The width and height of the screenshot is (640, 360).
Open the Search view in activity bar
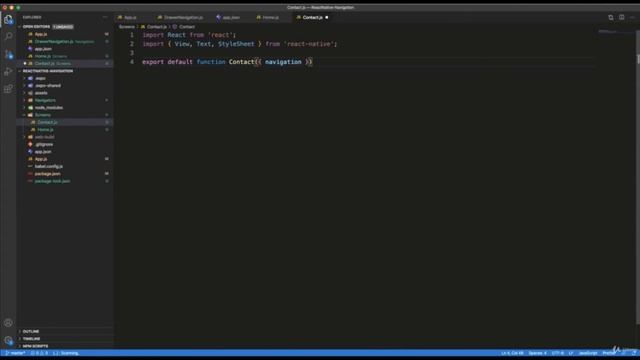point(8,36)
